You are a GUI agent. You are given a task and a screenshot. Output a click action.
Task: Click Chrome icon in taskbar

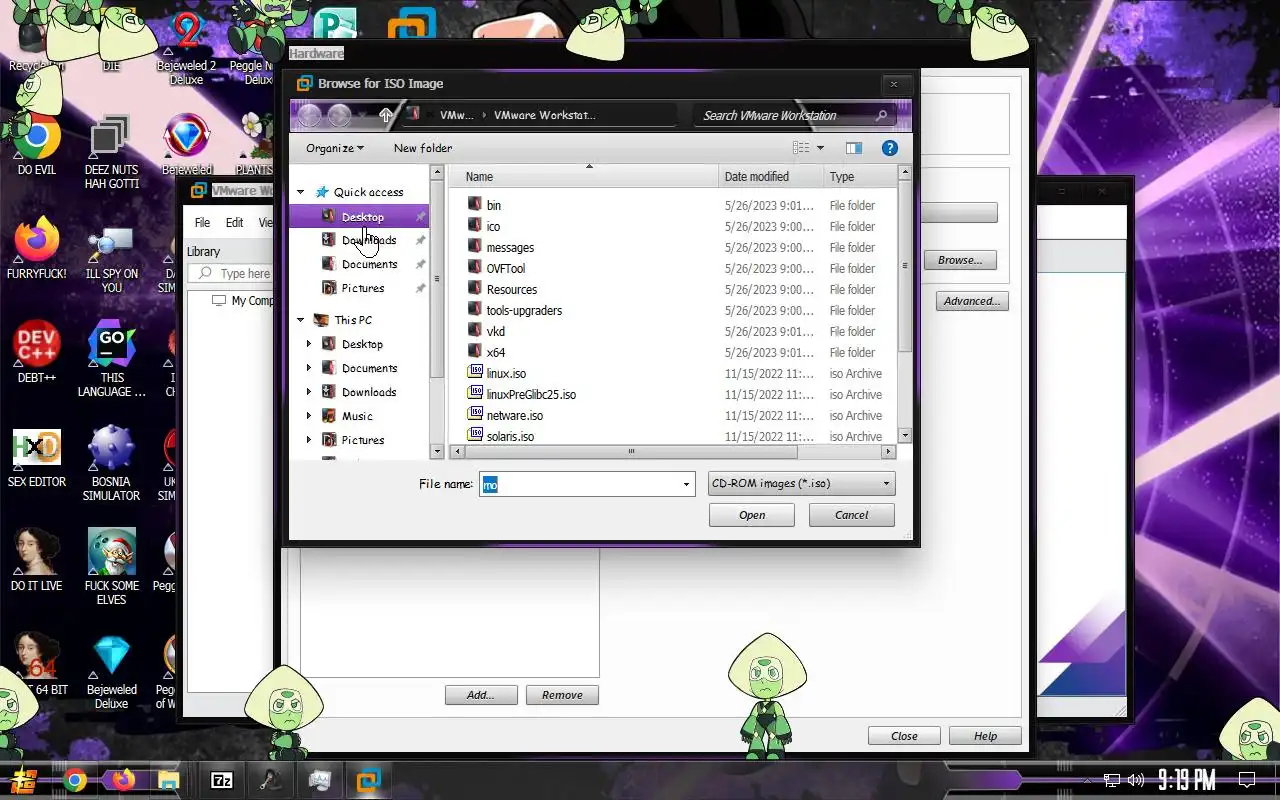(x=75, y=780)
